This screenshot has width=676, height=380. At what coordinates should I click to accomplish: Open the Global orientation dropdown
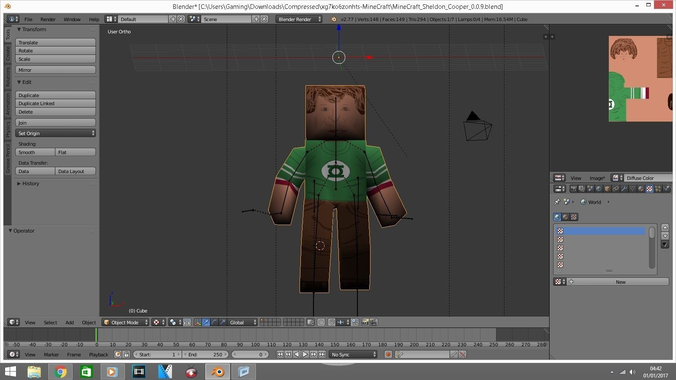243,322
